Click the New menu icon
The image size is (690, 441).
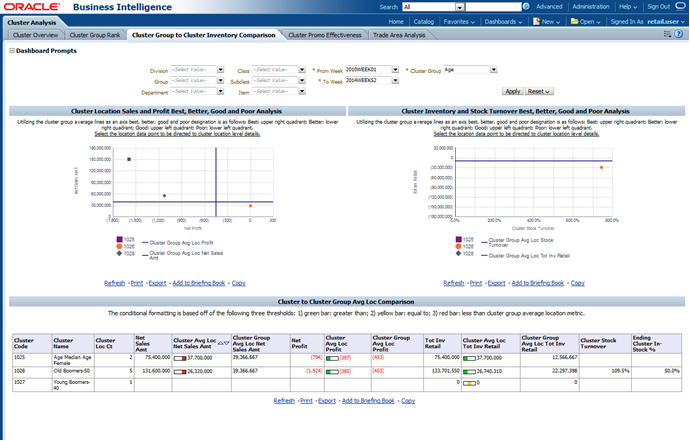tap(536, 21)
